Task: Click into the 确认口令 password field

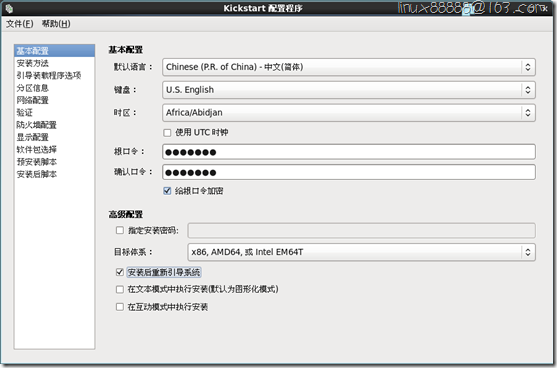Action: (x=349, y=173)
